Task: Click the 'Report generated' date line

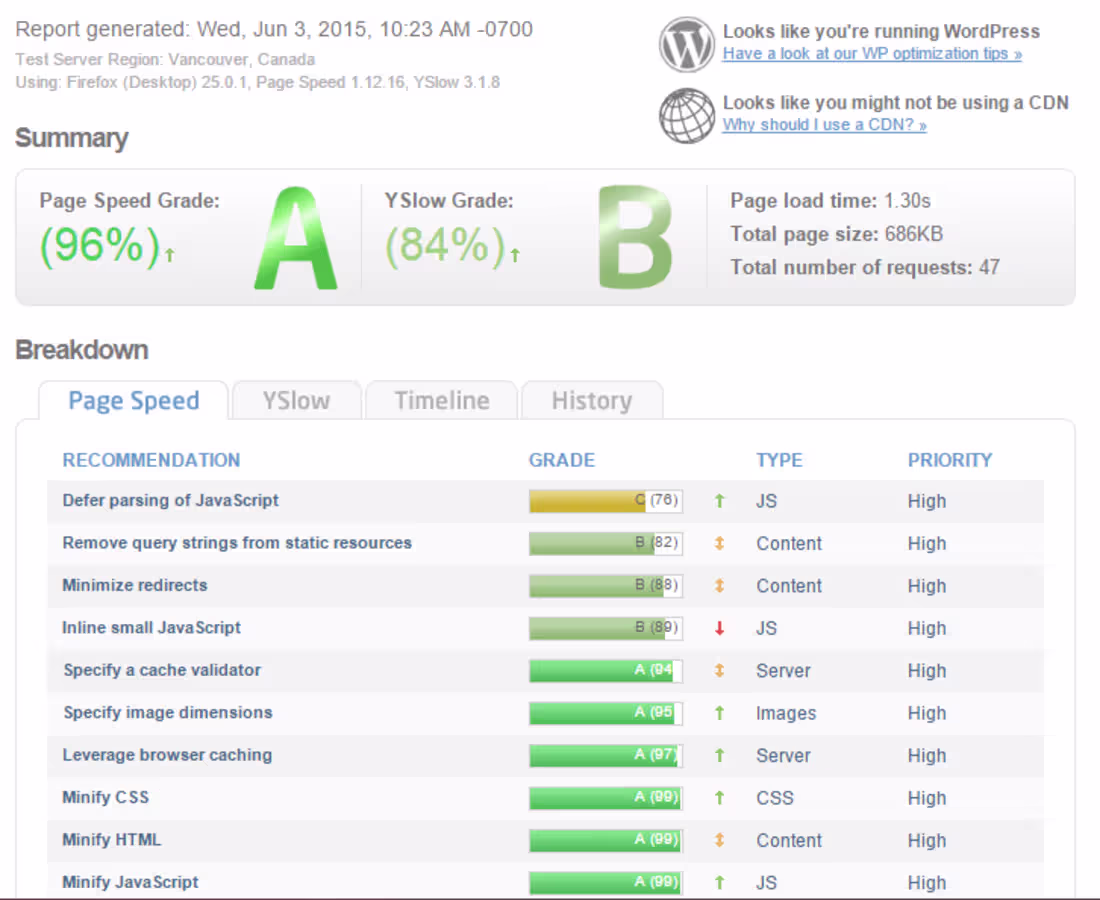Action: [x=274, y=29]
